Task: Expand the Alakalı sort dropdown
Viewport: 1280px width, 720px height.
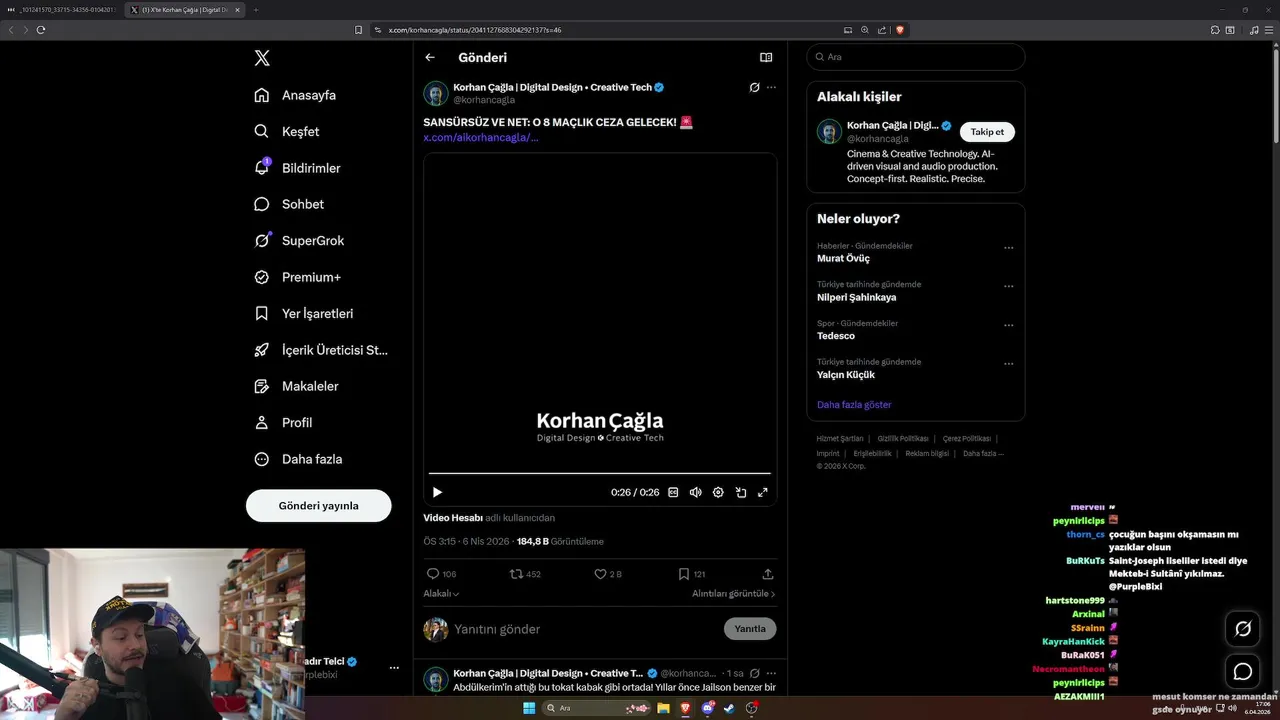Action: [441, 593]
